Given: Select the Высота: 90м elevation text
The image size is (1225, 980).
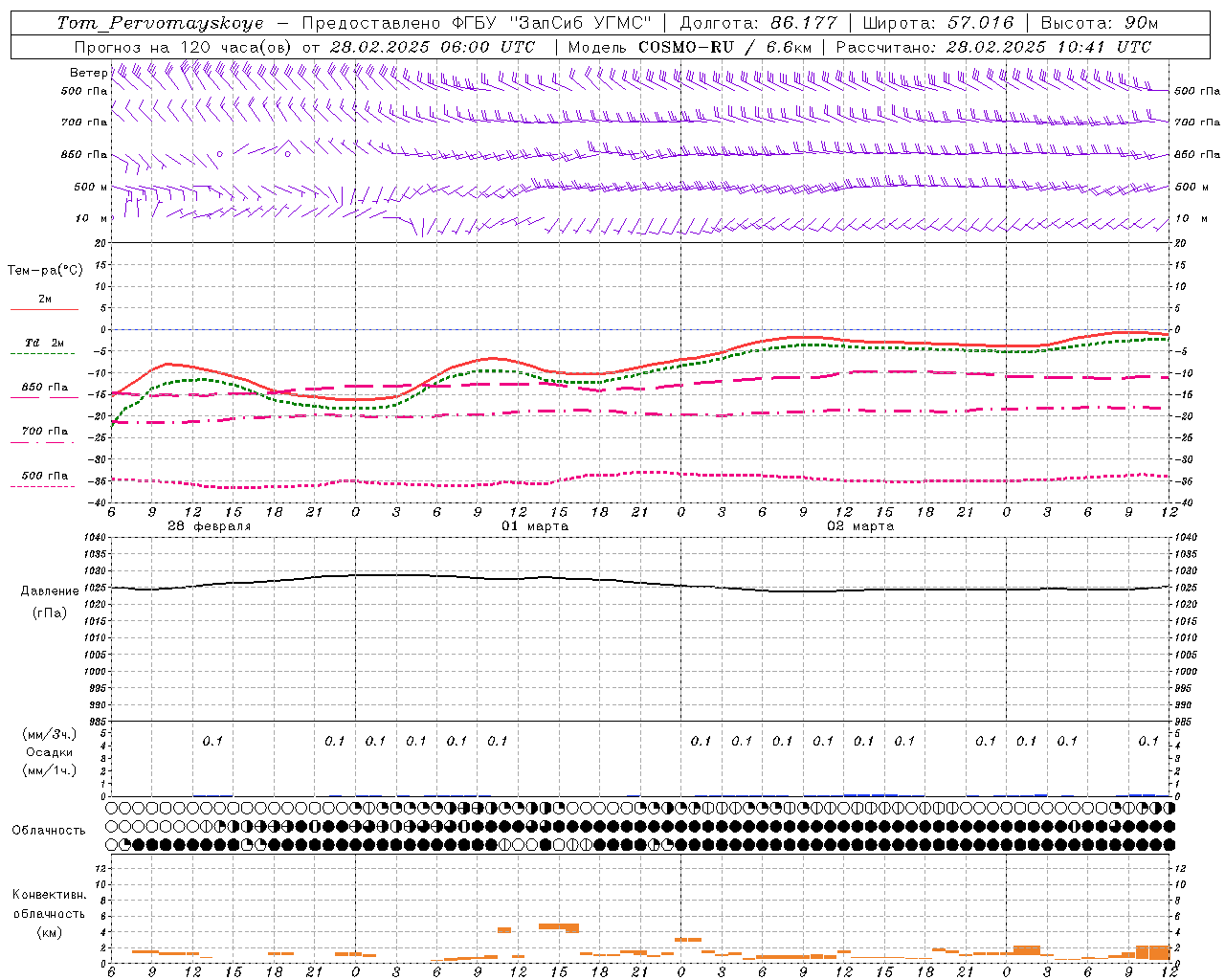Looking at the screenshot, I should (x=1099, y=23).
